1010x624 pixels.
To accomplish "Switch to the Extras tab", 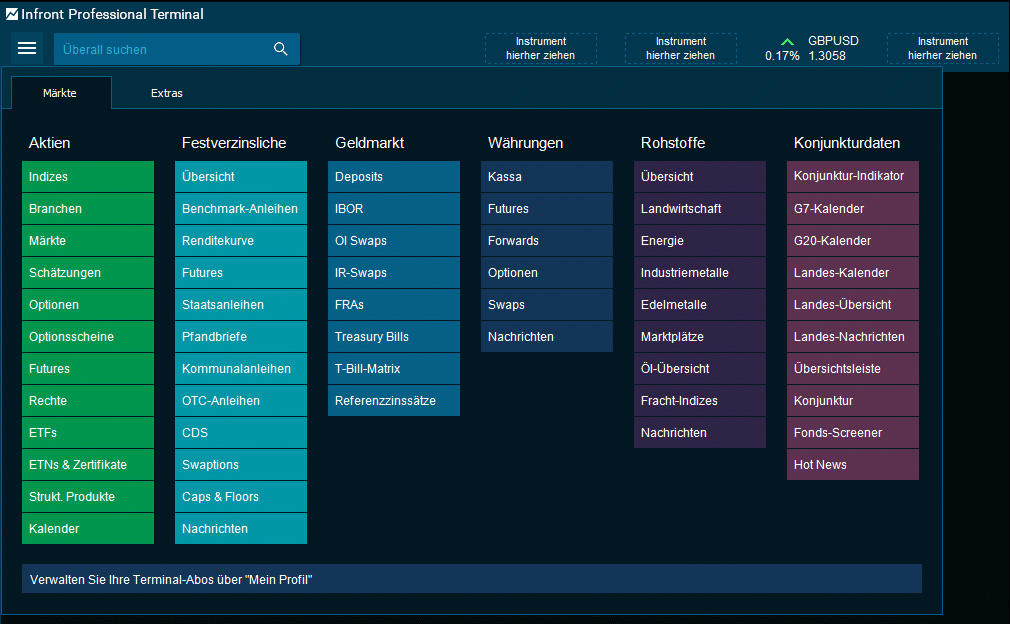I will (167, 93).
